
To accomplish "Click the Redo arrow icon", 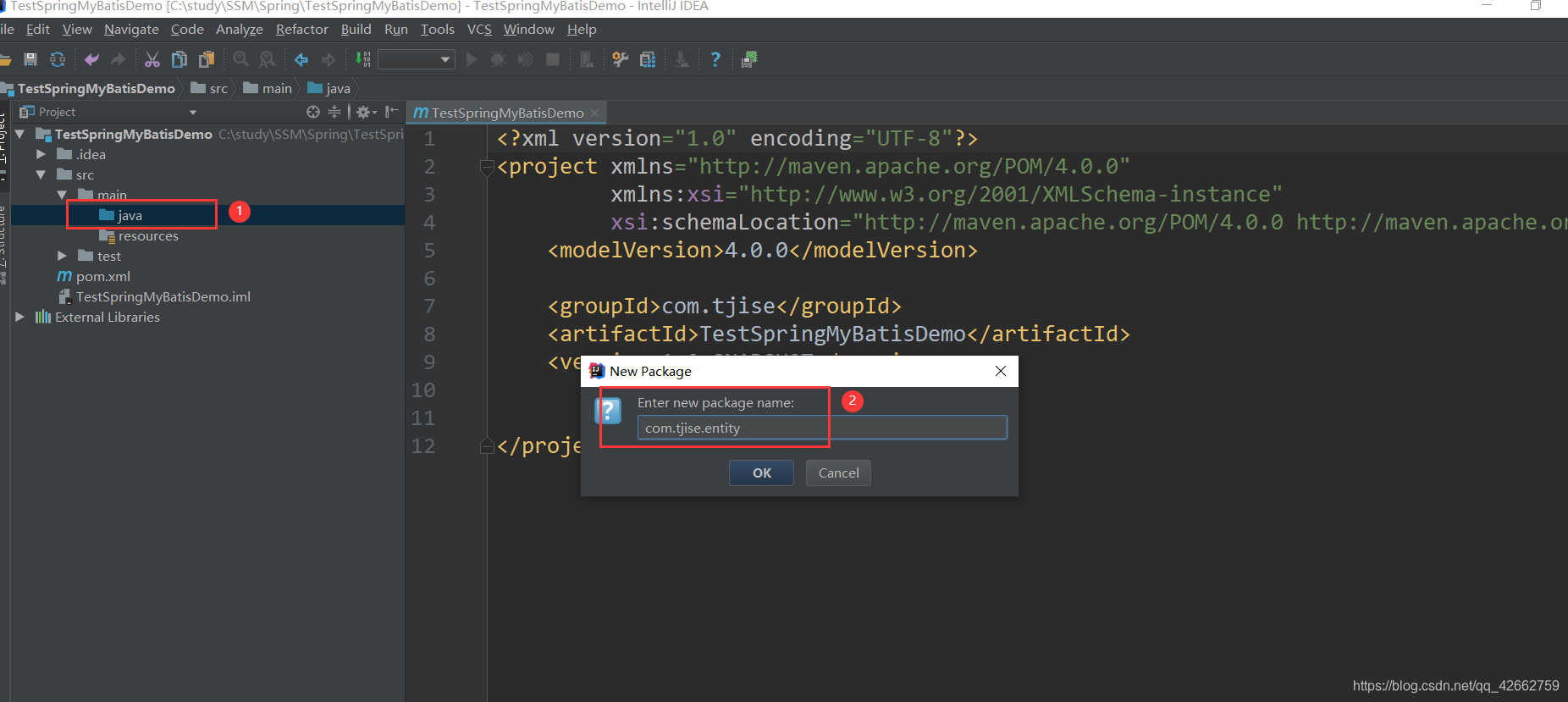I will 119,59.
